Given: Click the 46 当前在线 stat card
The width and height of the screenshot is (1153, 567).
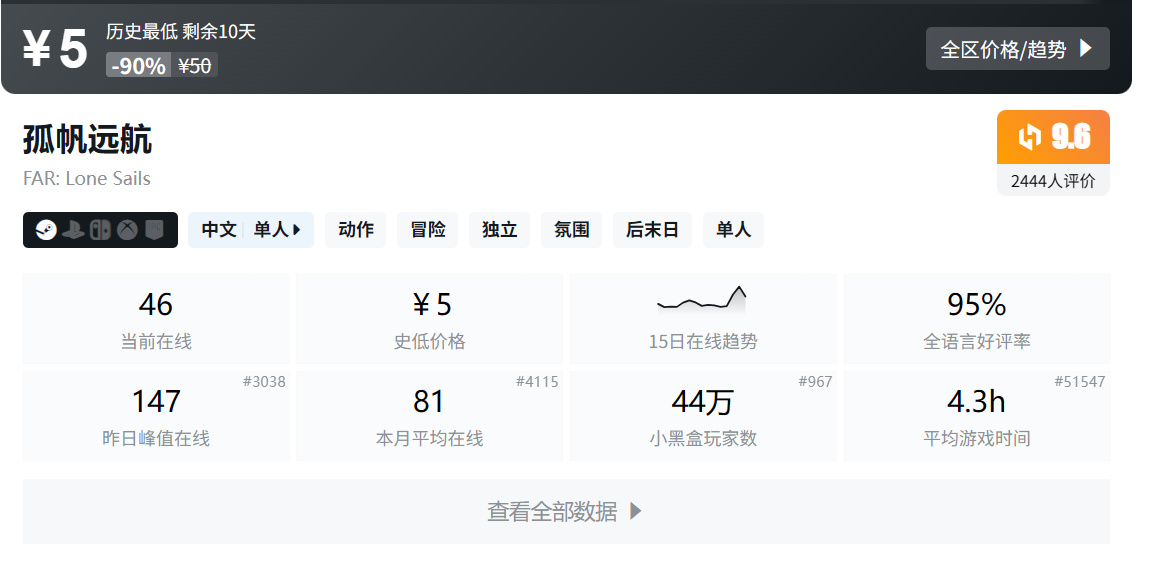Looking at the screenshot, I should [x=156, y=318].
